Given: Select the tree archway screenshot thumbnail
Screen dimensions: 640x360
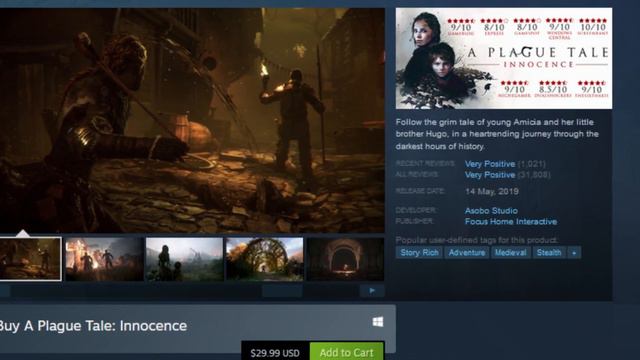Looking at the screenshot, I should click(x=265, y=259).
